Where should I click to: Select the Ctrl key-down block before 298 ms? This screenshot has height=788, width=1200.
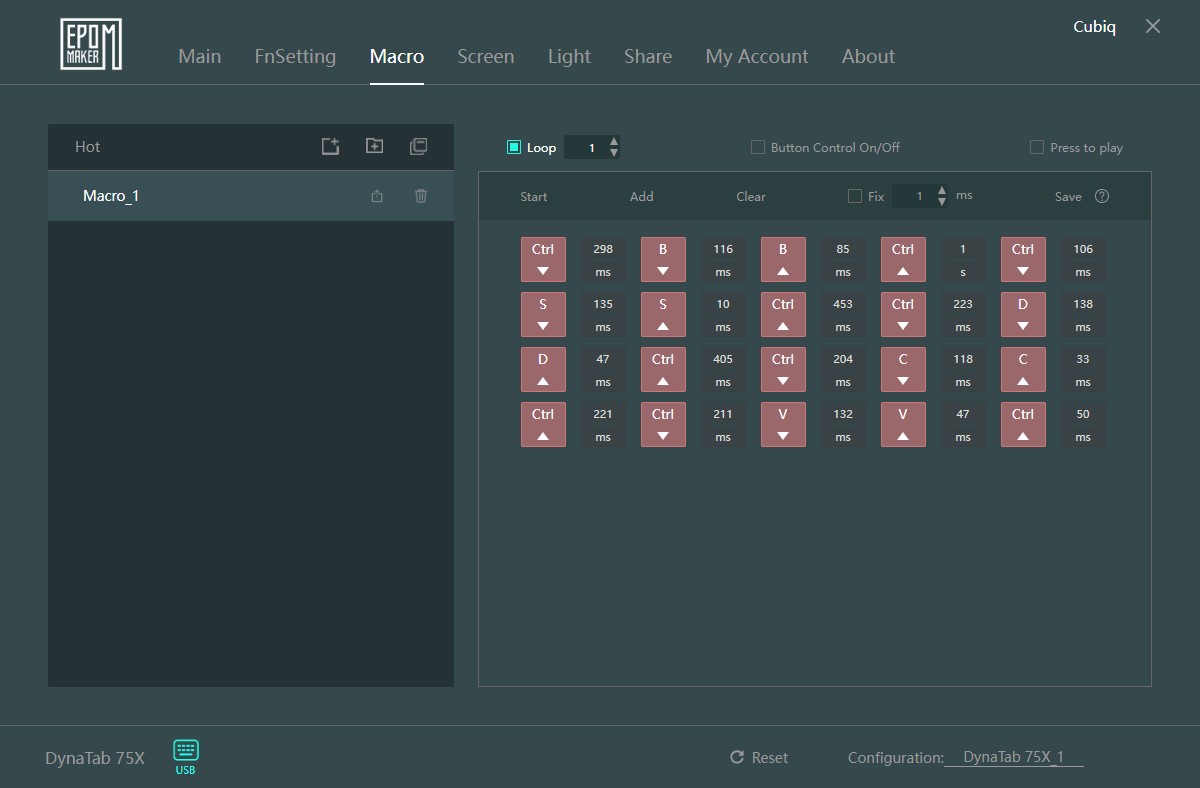pyautogui.click(x=543, y=259)
